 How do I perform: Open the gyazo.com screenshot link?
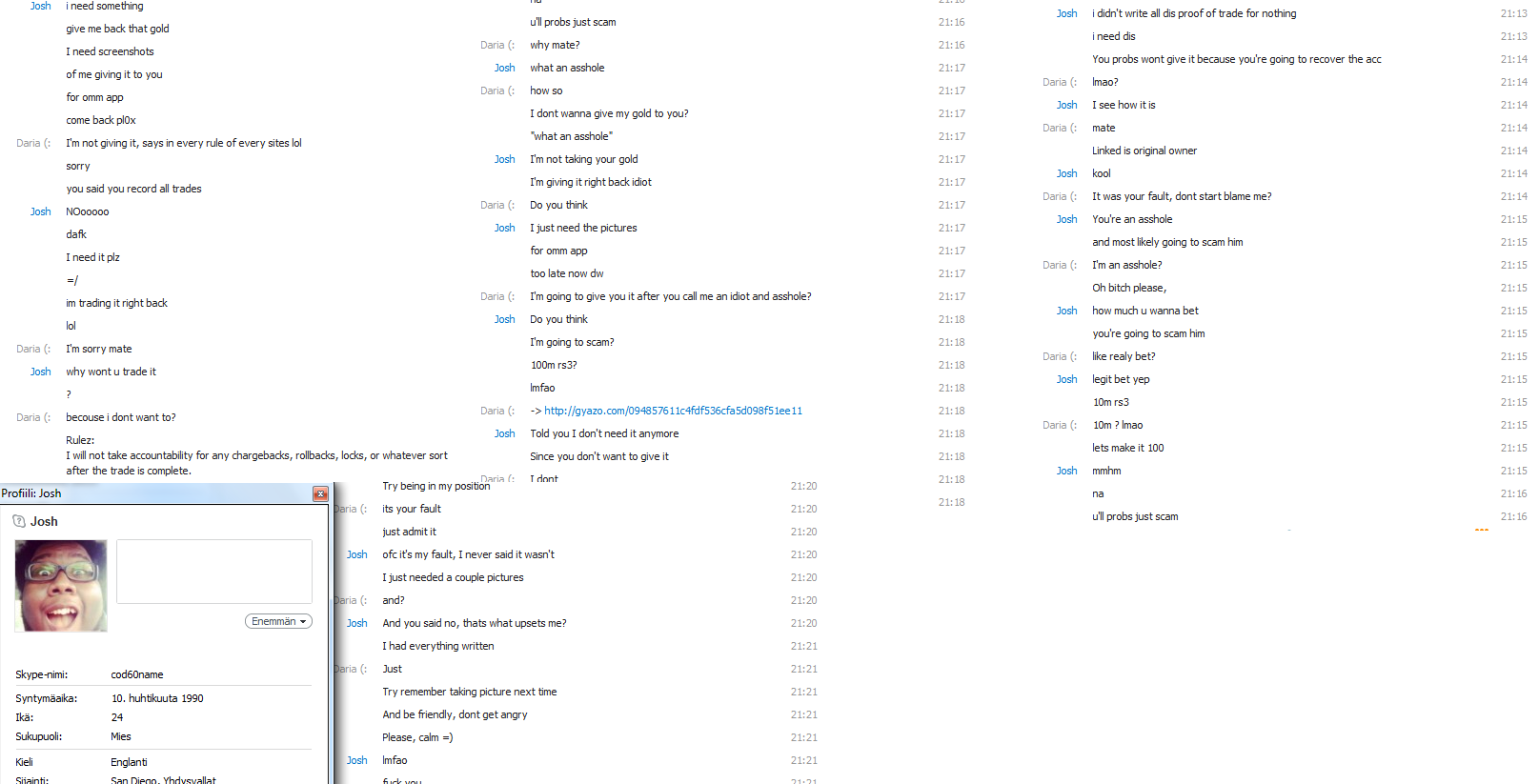[673, 411]
